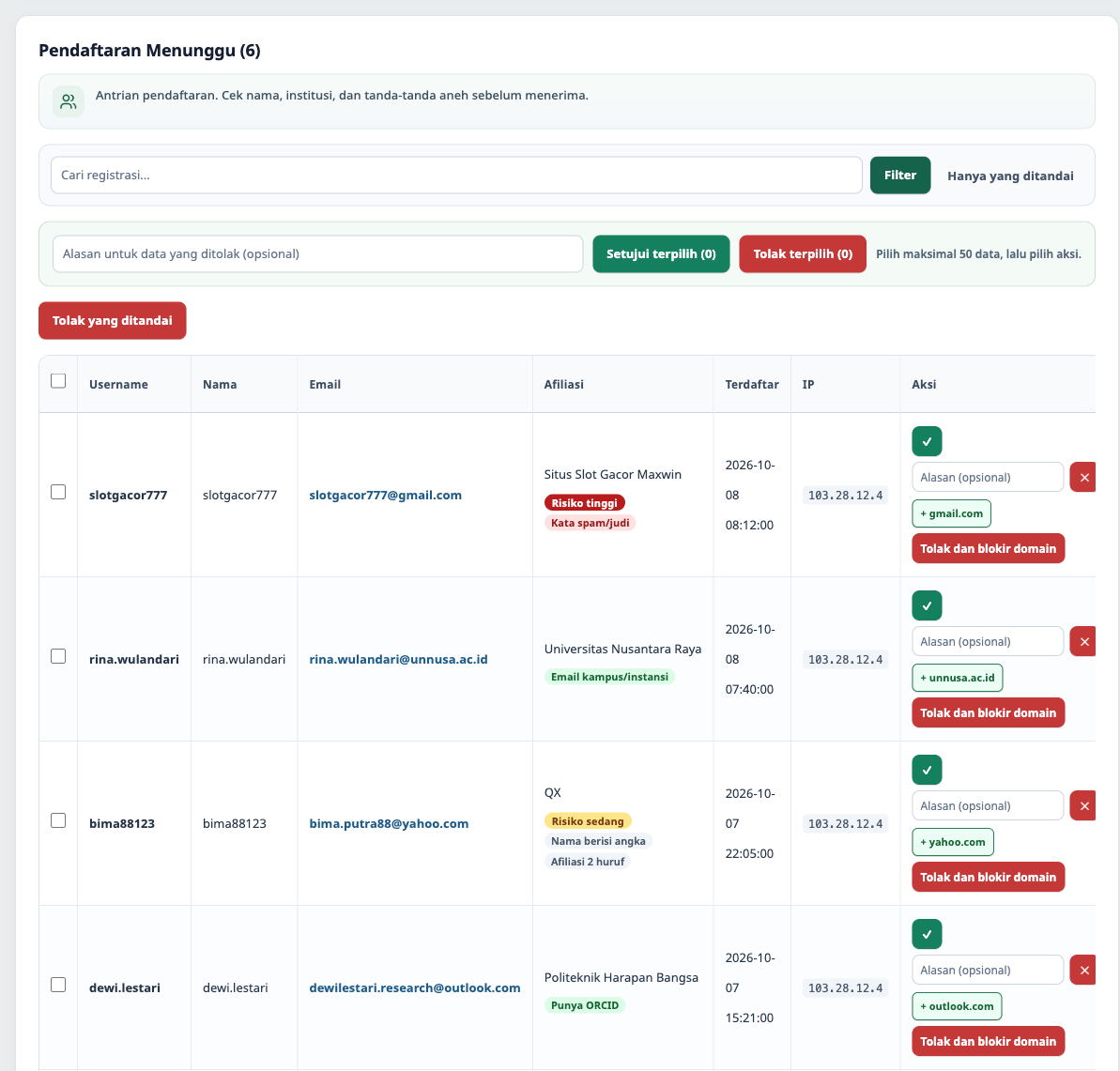Select the slotgacor777 row checkbox
The image size is (1120, 1071).
[x=58, y=492]
